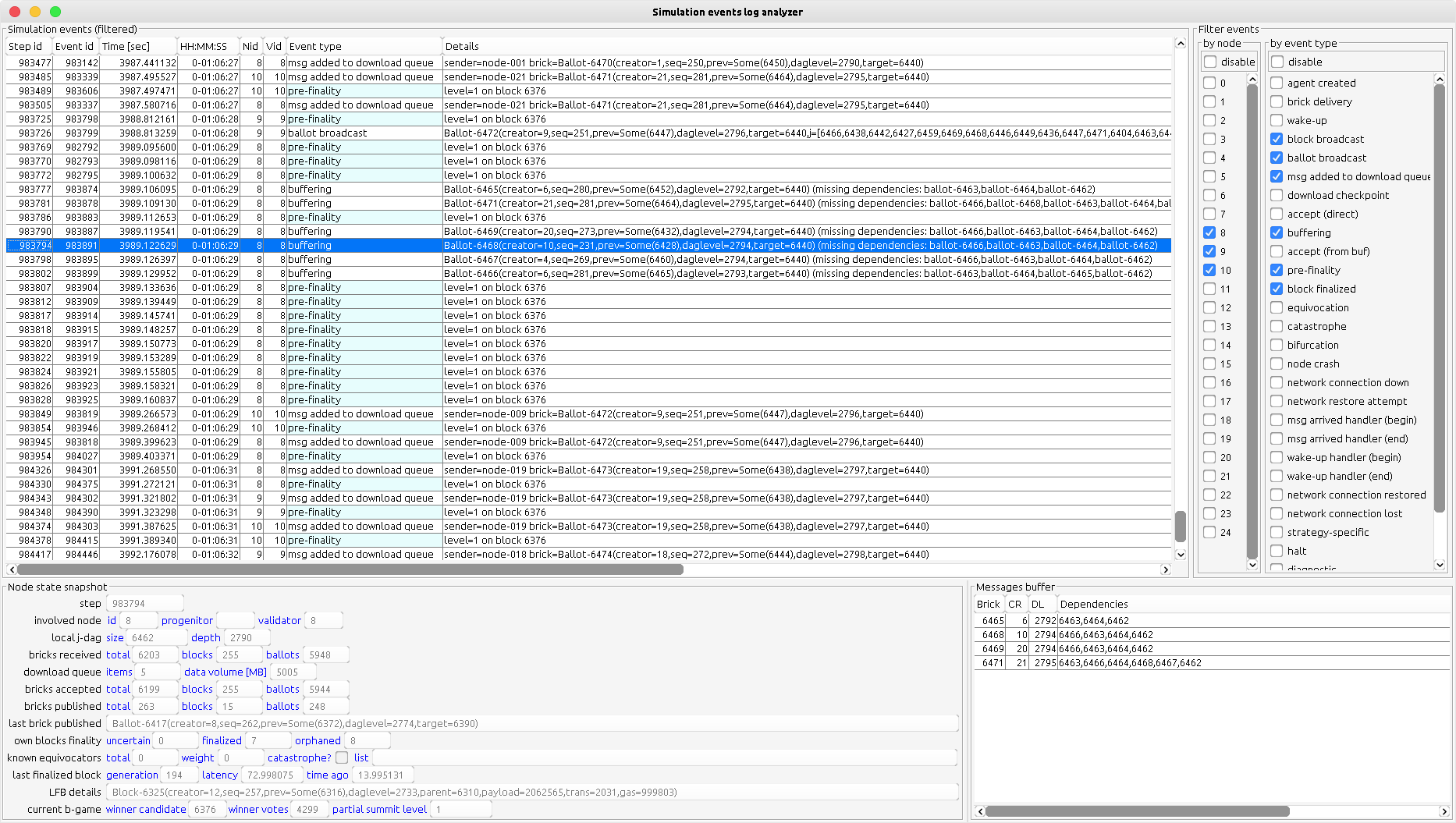Click the equivocators 'list' field
Image resolution: width=1456 pixels, height=823 pixels.
(664, 757)
